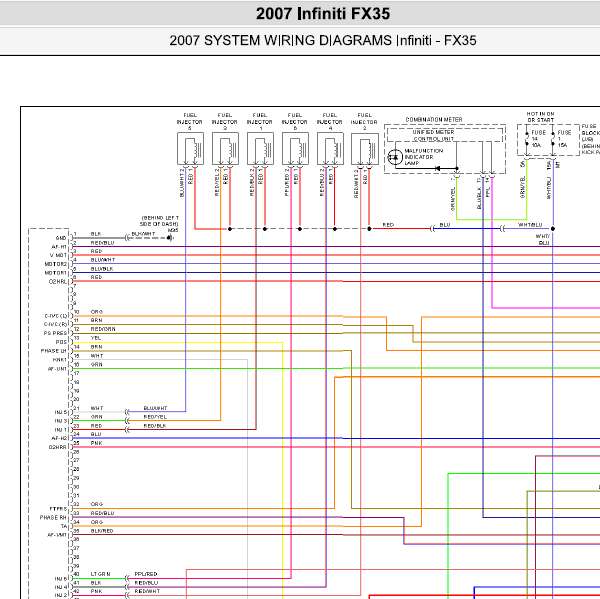Select the PHASE RH pin label
This screenshot has height=599, width=600.
pyautogui.click(x=53, y=517)
